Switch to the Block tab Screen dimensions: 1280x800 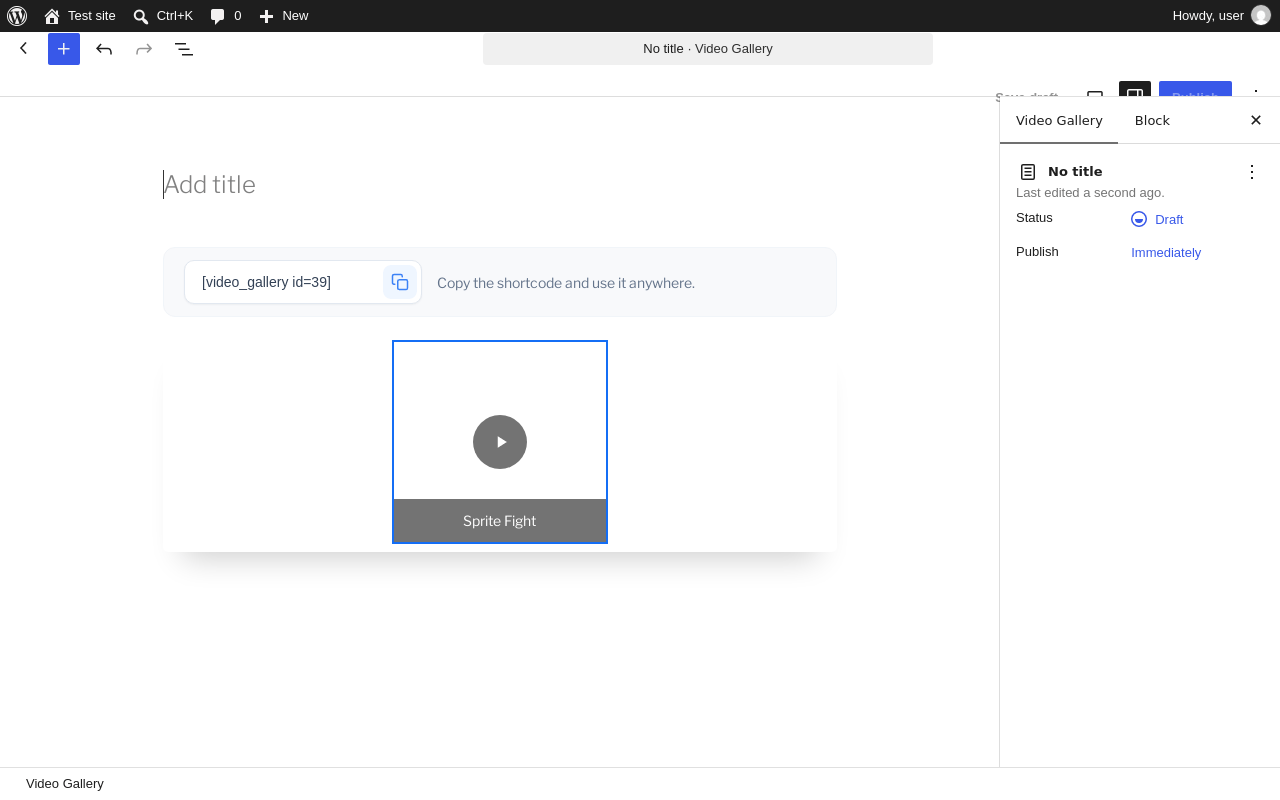coord(1152,121)
